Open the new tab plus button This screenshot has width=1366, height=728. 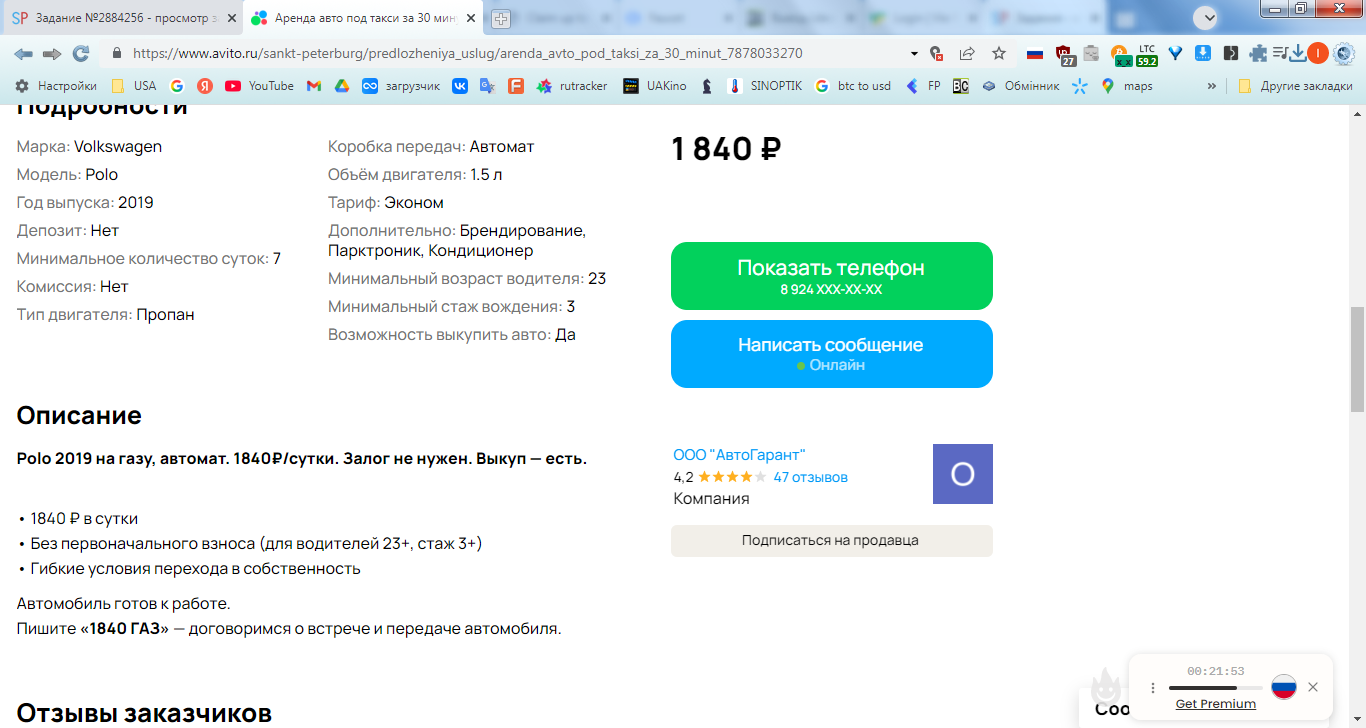501,19
